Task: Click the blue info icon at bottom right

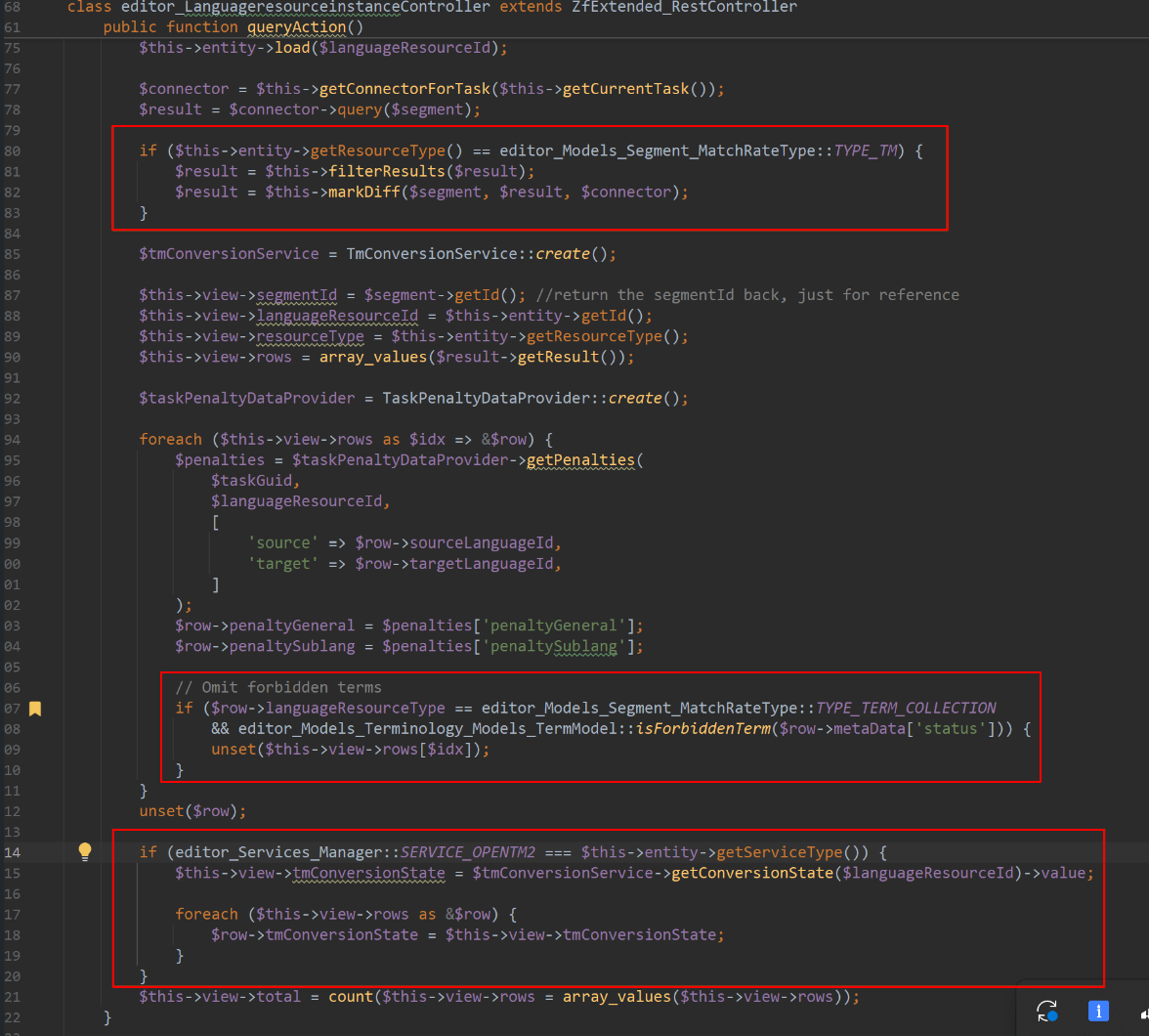Action: tap(1097, 1011)
